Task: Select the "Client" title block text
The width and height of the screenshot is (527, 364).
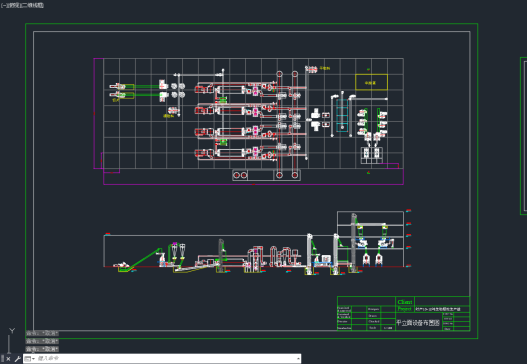Action: click(x=405, y=302)
